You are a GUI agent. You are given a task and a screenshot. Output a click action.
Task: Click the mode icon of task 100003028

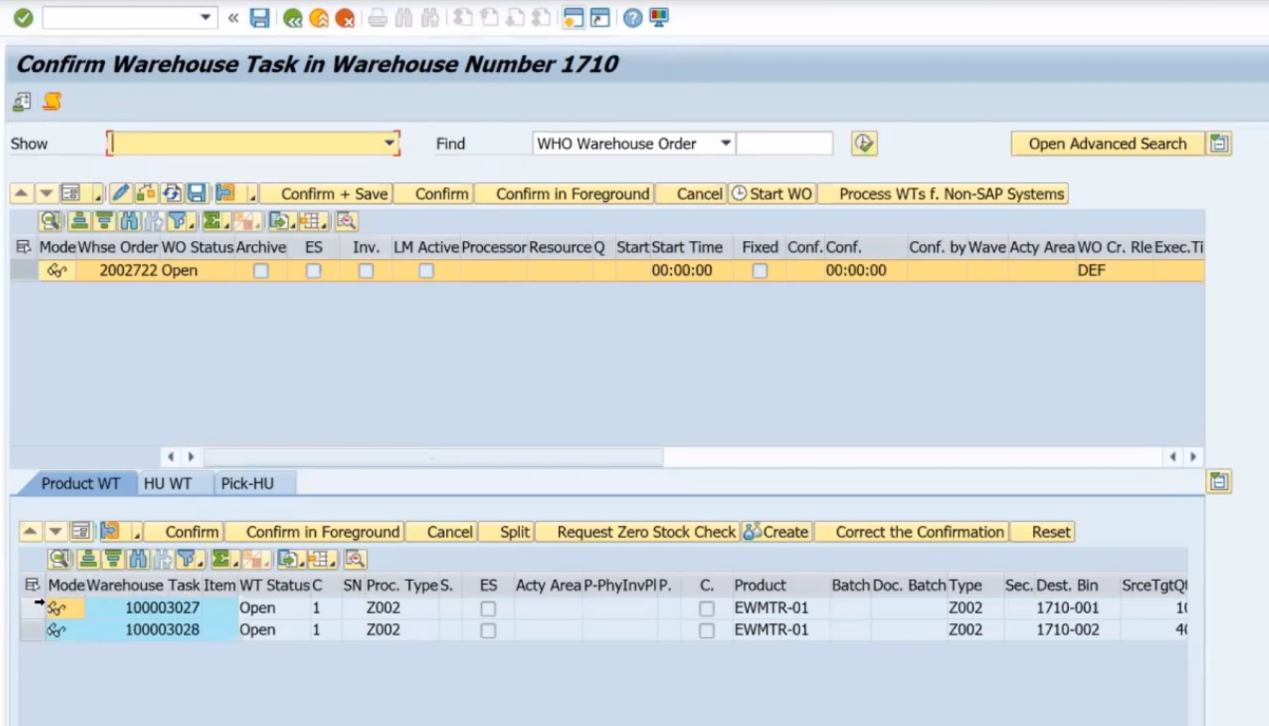(57, 630)
